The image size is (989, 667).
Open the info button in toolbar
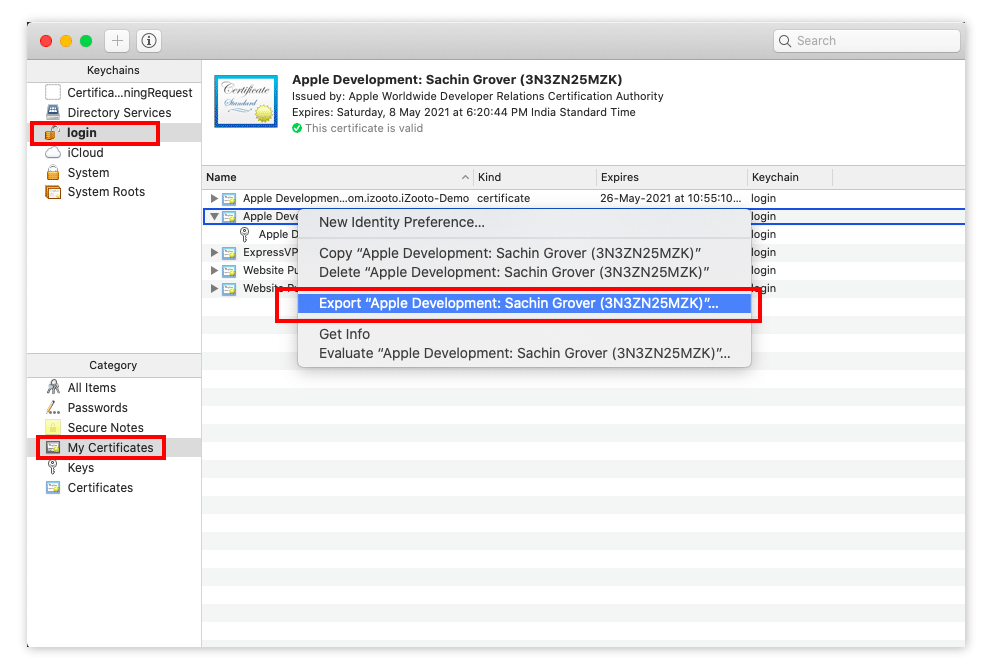[x=149, y=41]
